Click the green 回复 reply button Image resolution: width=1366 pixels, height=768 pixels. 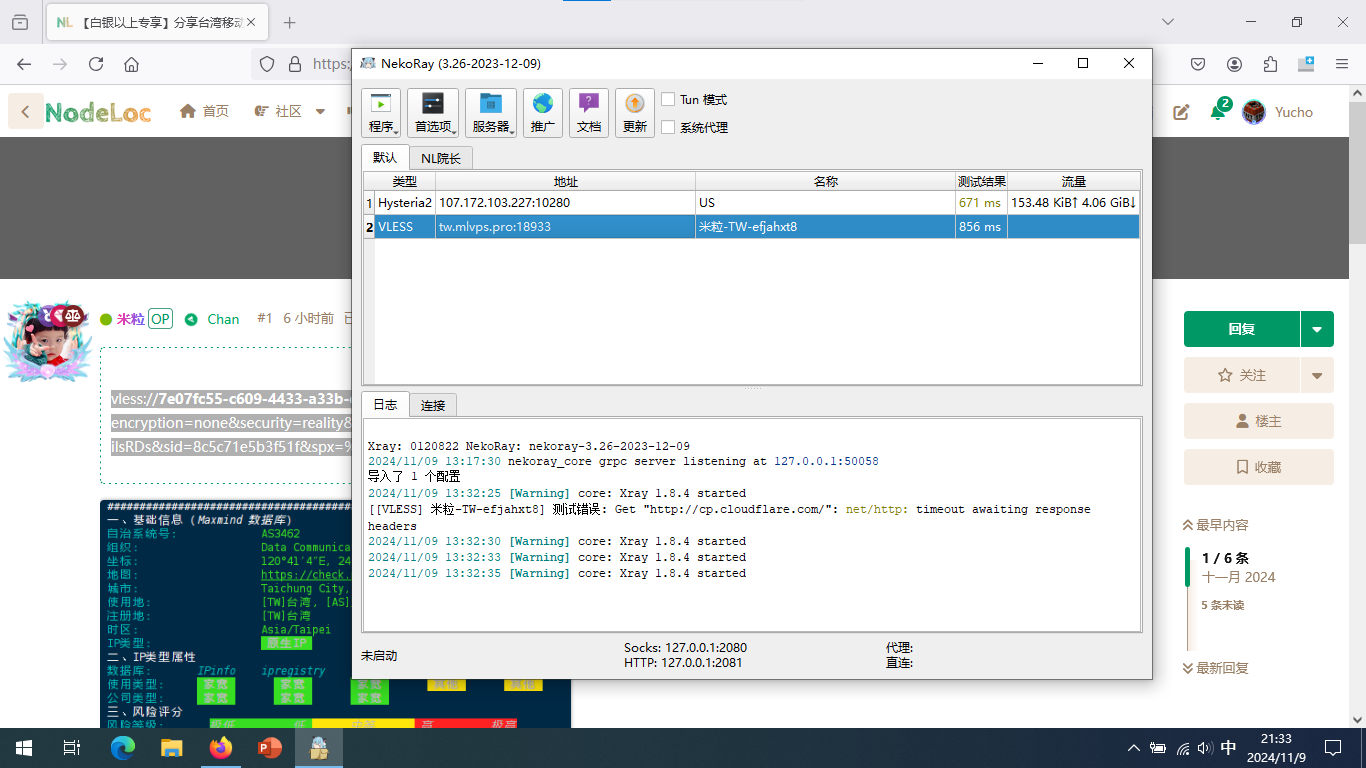pyautogui.click(x=1242, y=329)
